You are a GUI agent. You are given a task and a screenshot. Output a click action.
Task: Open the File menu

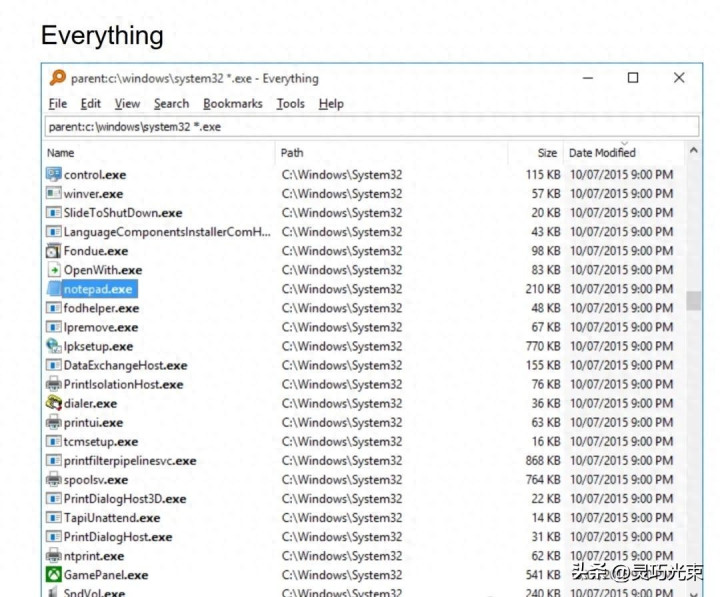(58, 103)
